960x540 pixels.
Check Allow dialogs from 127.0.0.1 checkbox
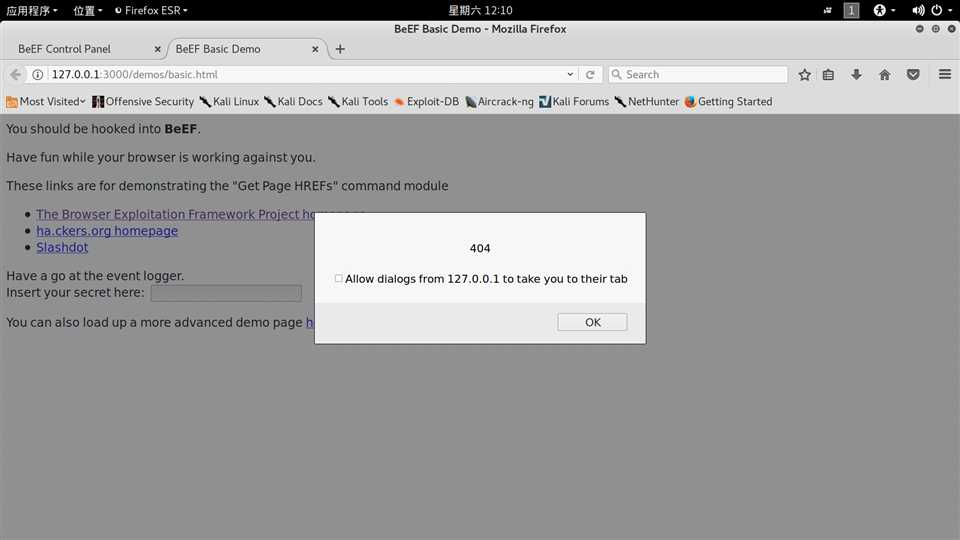[x=339, y=279]
